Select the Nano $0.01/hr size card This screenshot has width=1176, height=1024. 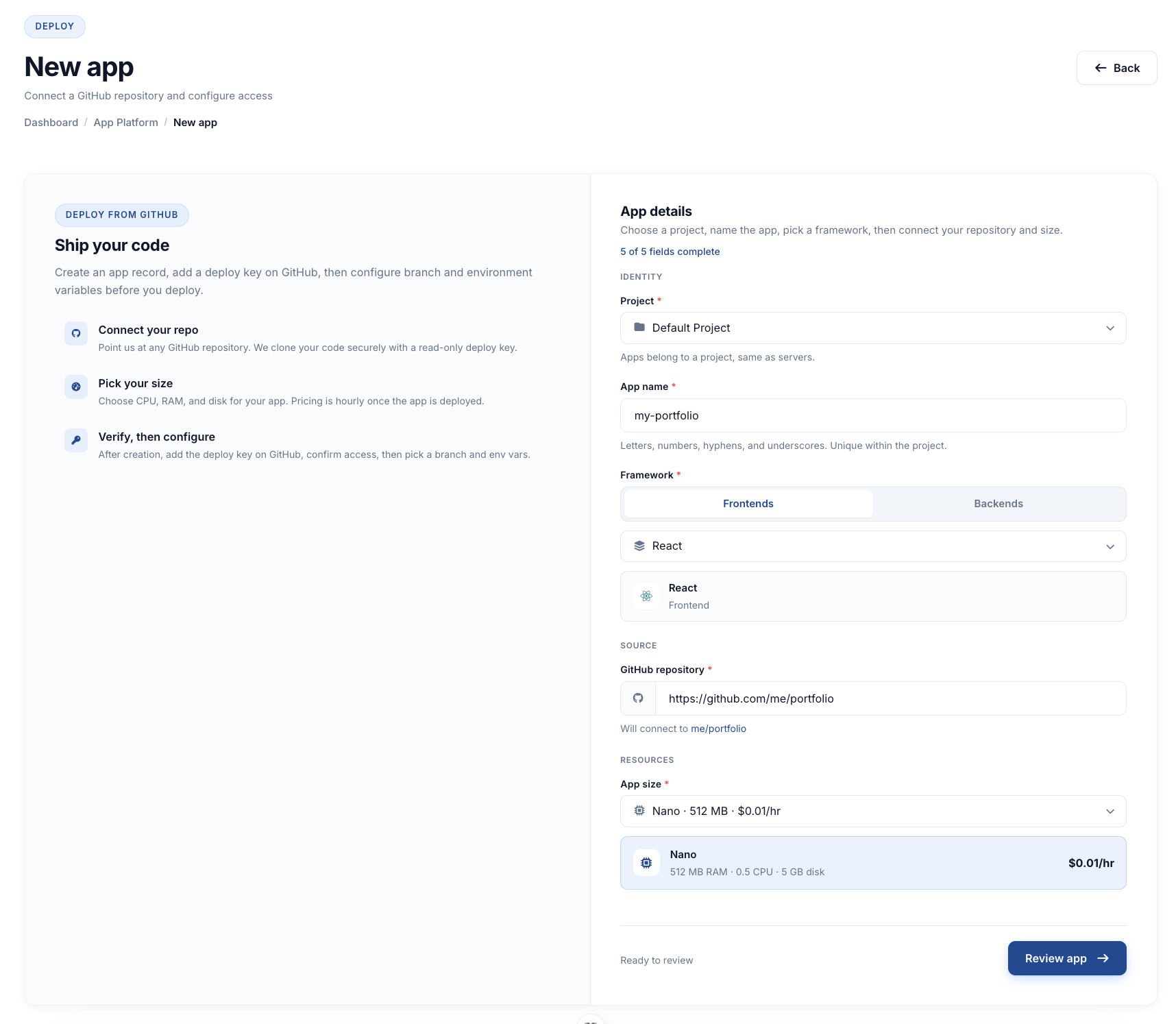click(x=873, y=863)
